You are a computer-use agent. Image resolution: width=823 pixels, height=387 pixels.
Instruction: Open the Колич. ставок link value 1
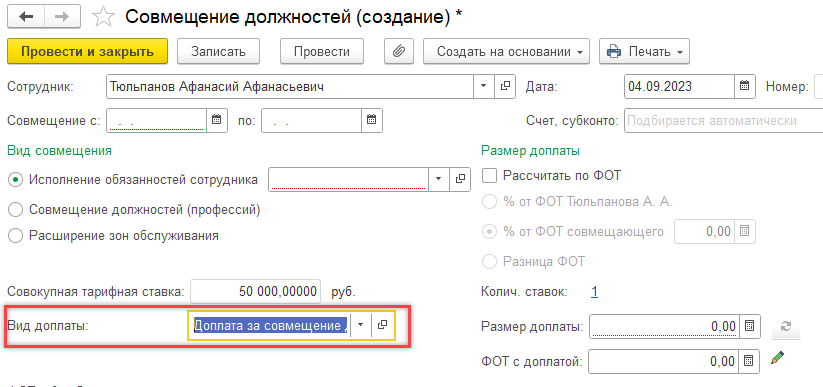click(x=595, y=292)
